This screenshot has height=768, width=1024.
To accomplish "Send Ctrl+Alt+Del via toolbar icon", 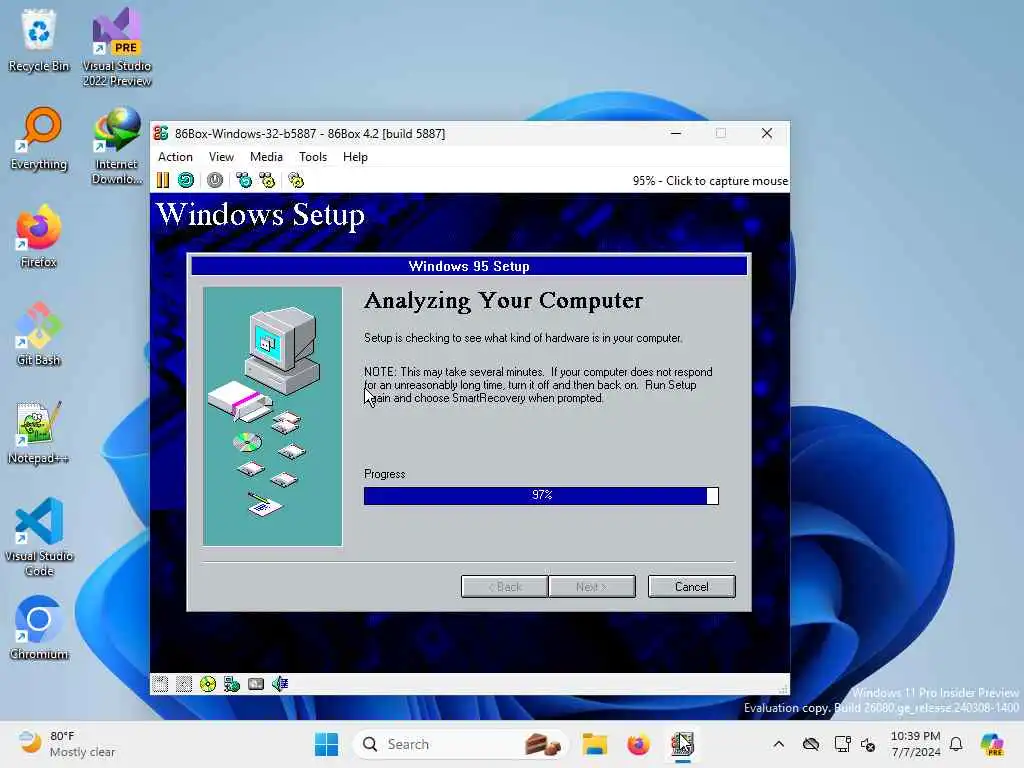I will [244, 180].
